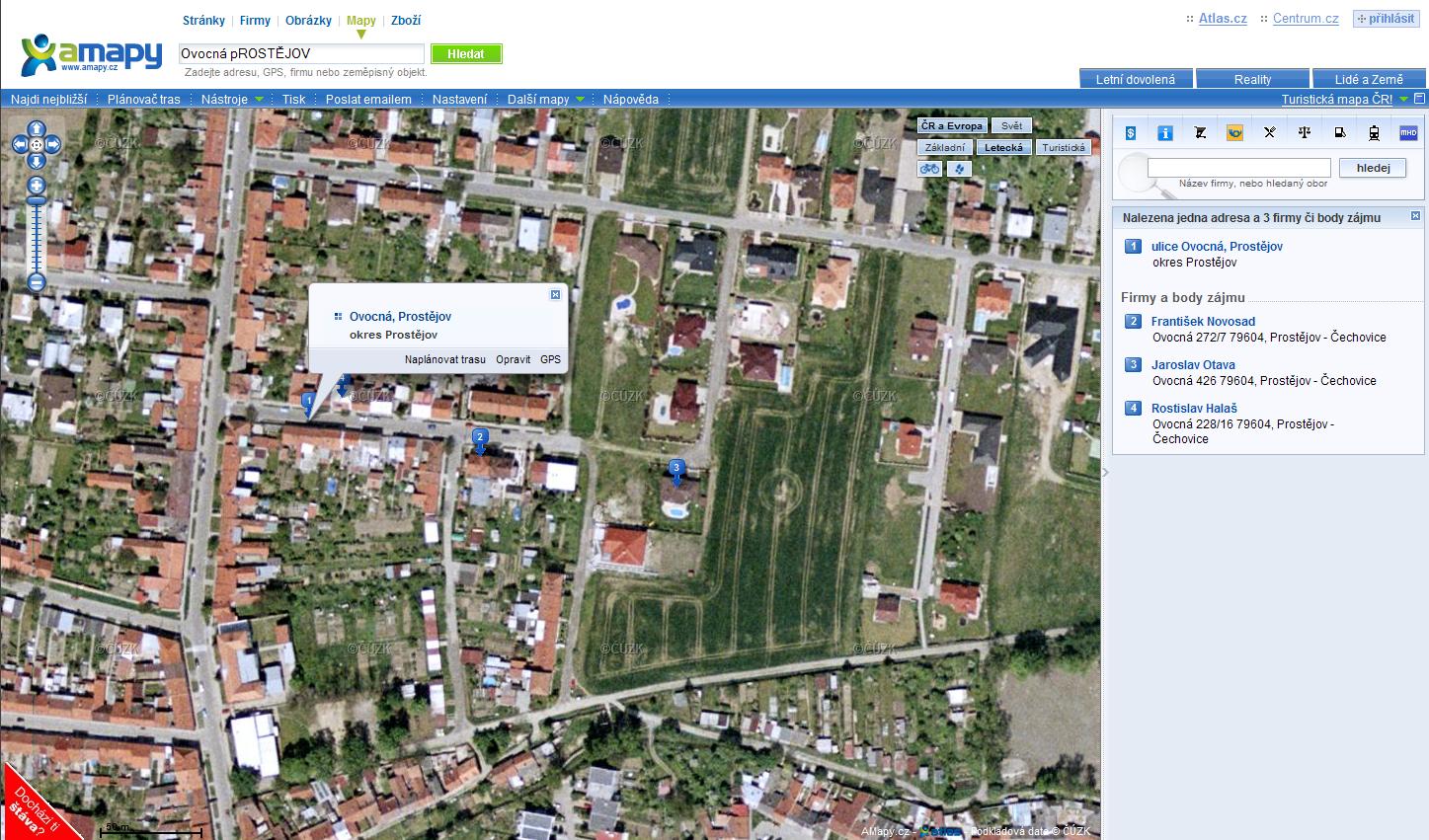Select the gas station pump icon
This screenshot has height=840, width=1429.
[x=1339, y=132]
